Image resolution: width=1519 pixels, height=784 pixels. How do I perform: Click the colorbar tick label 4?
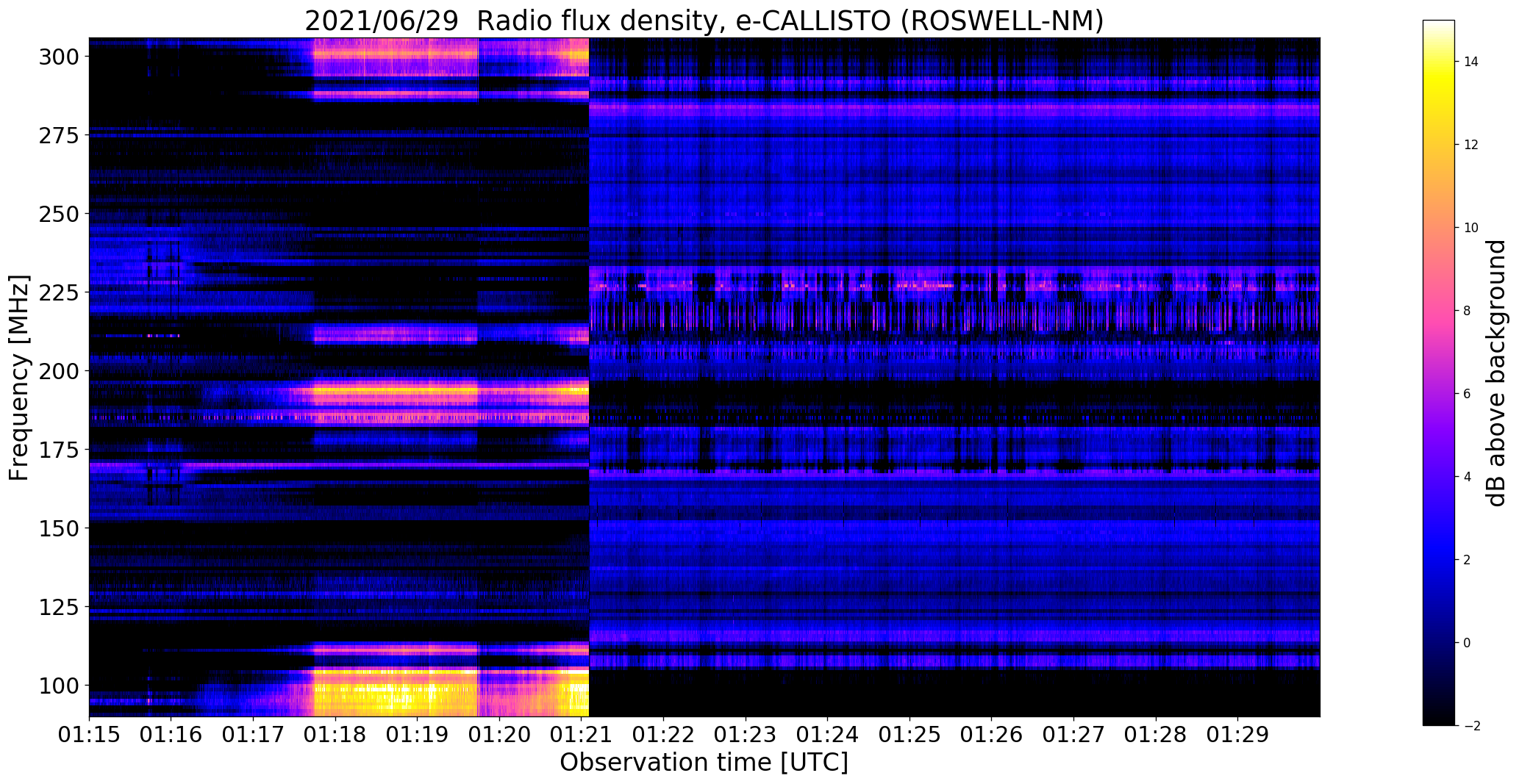click(x=1468, y=477)
